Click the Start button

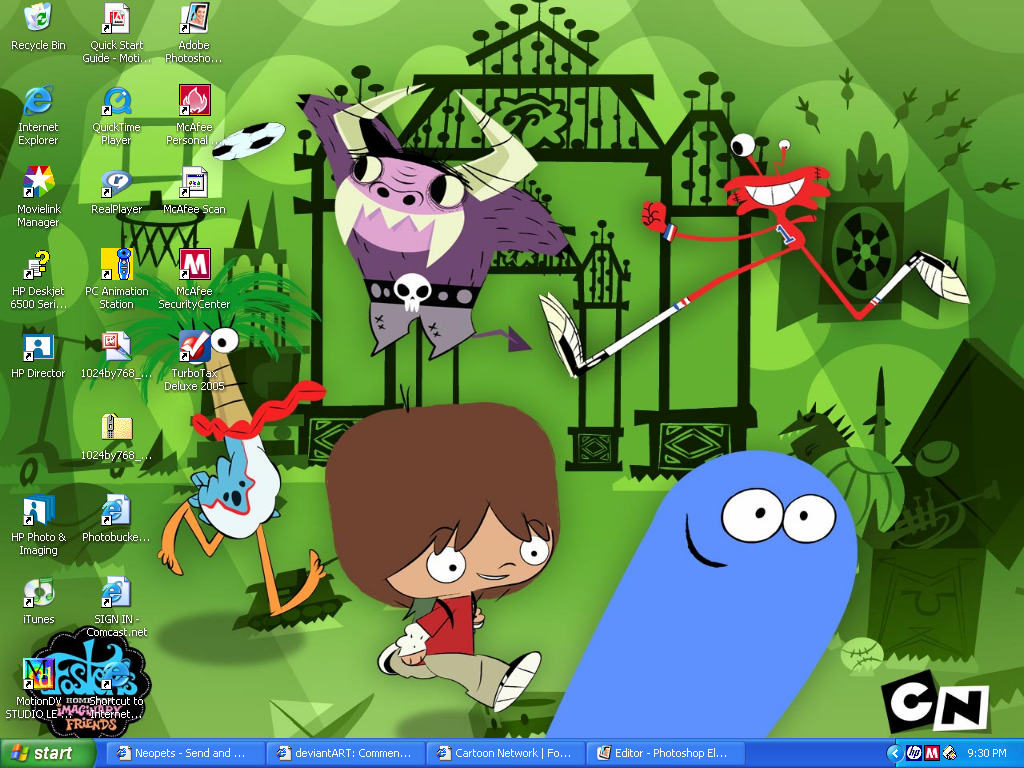click(x=47, y=753)
